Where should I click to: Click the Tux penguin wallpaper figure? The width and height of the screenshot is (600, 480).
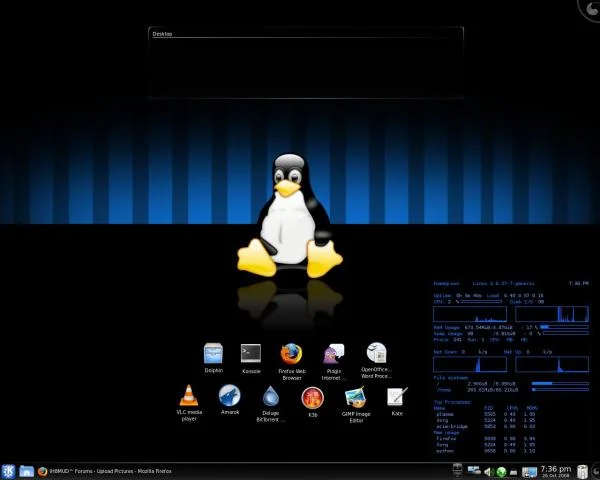click(290, 216)
